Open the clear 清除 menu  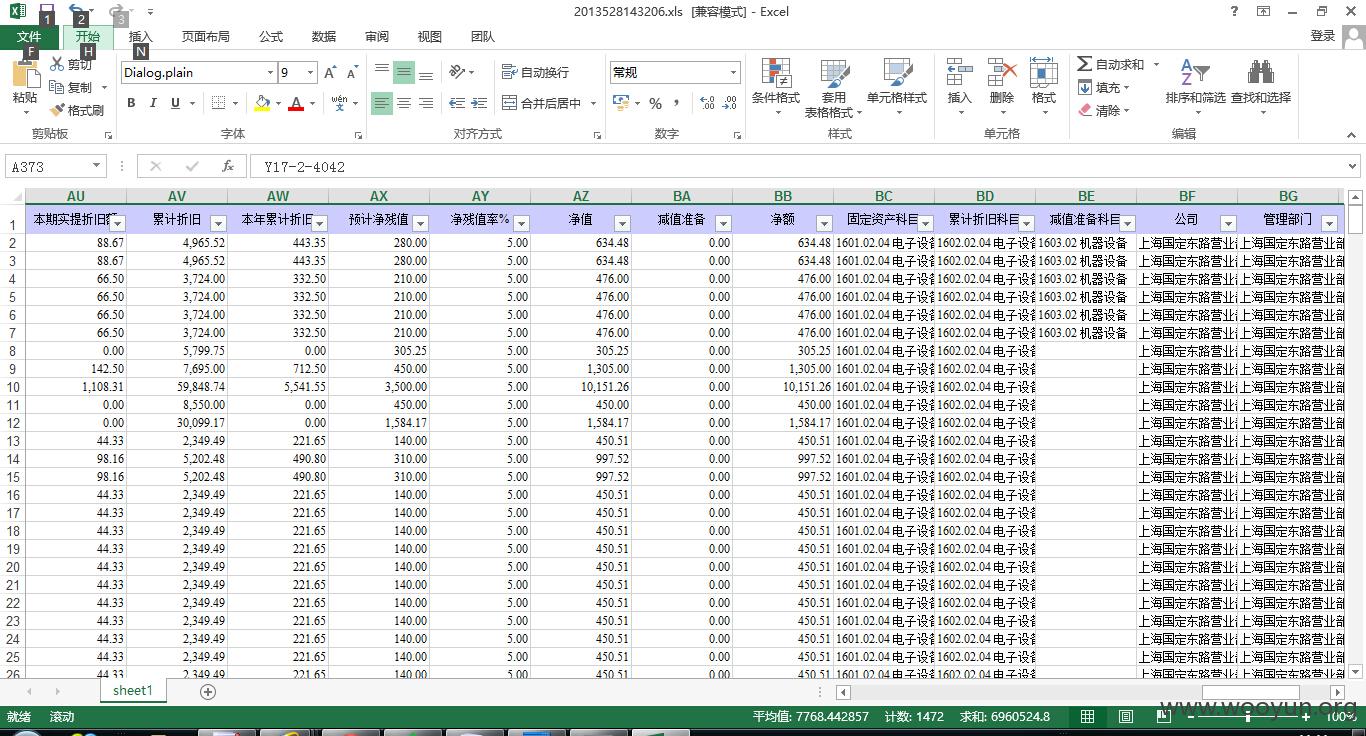click(1103, 110)
